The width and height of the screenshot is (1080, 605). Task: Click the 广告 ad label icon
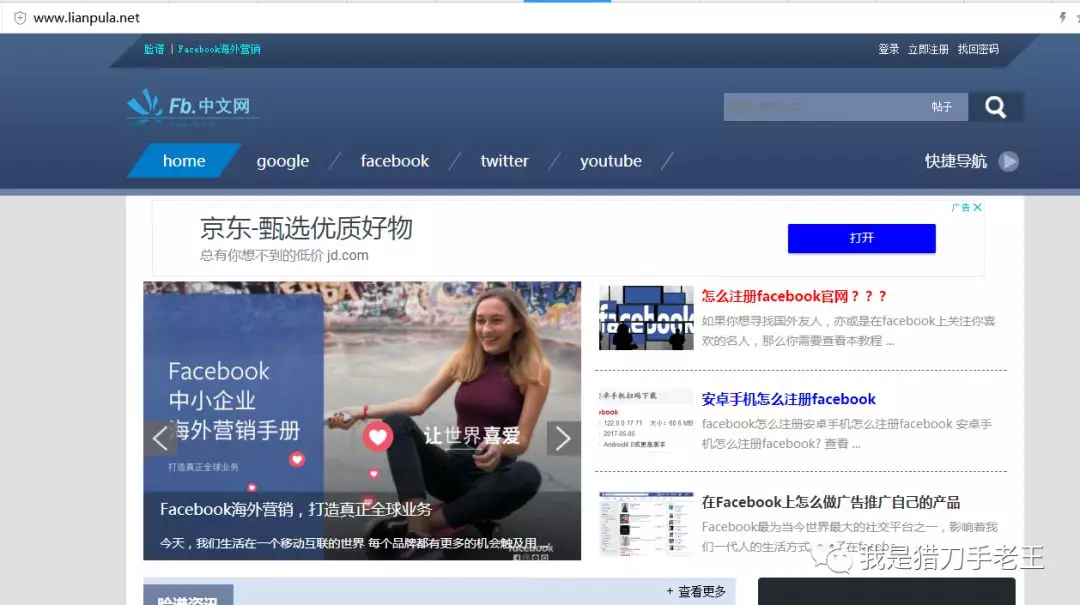(961, 207)
